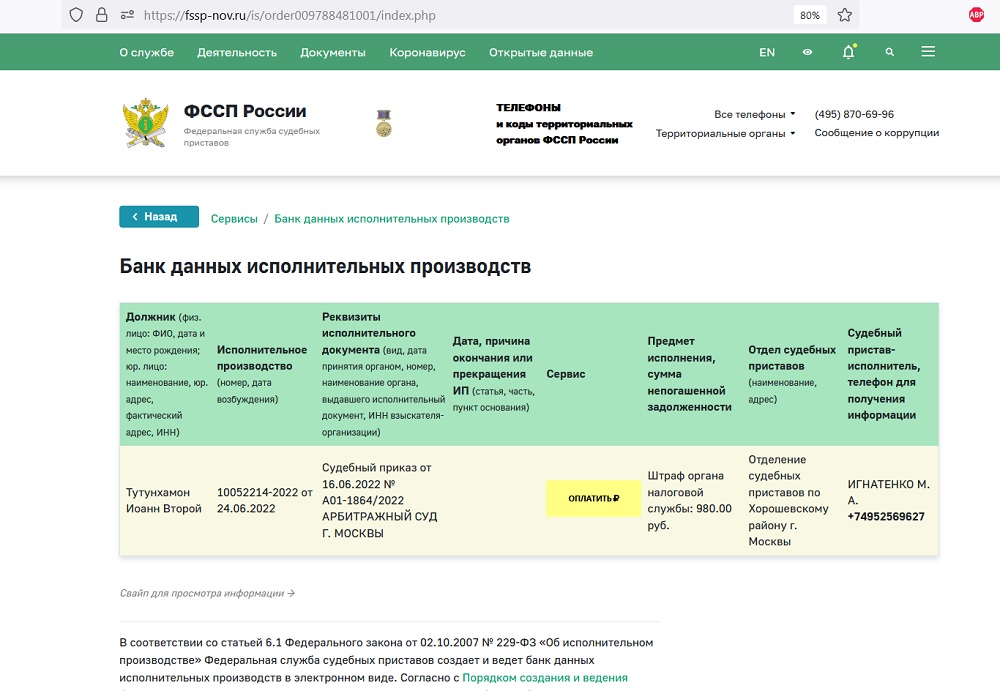Click the search magnifier icon
This screenshot has height=691, width=1000.
tap(890, 52)
